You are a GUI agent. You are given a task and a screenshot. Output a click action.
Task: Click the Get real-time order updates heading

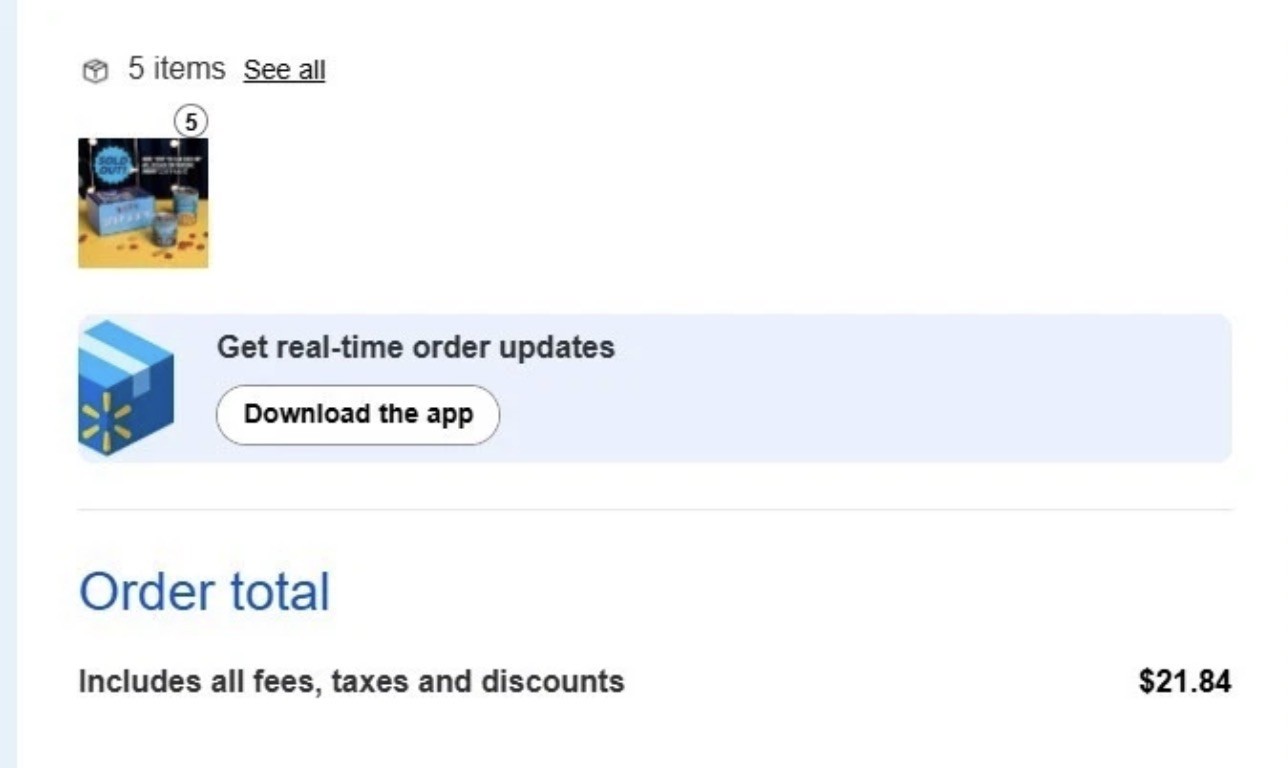(x=415, y=347)
